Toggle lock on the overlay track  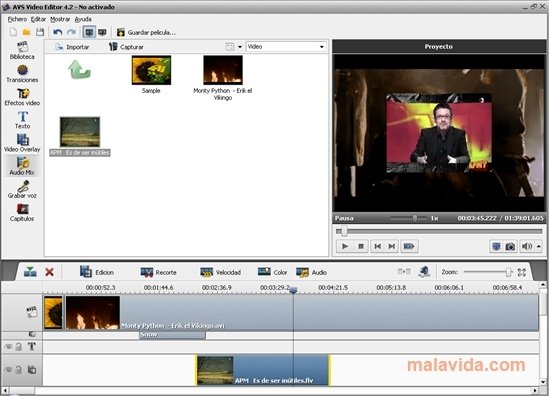pos(19,370)
